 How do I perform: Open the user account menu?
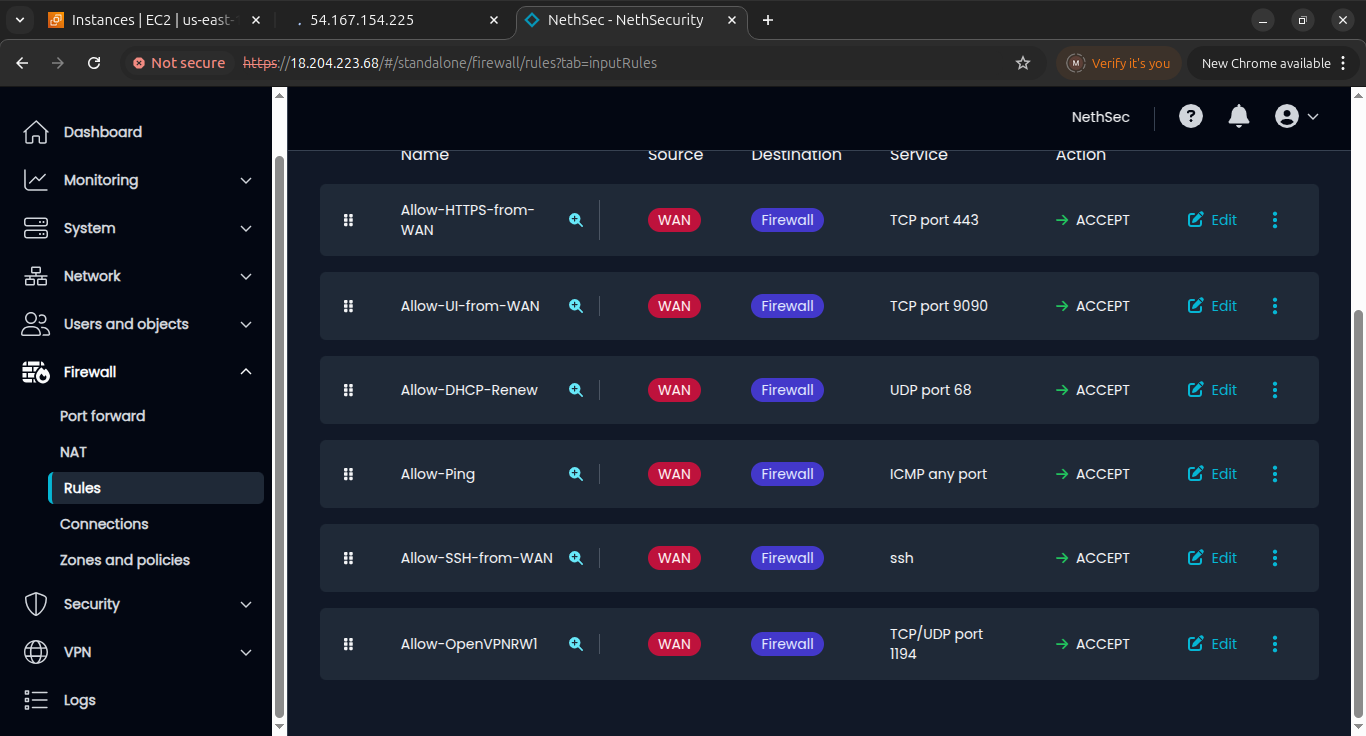click(x=1297, y=117)
